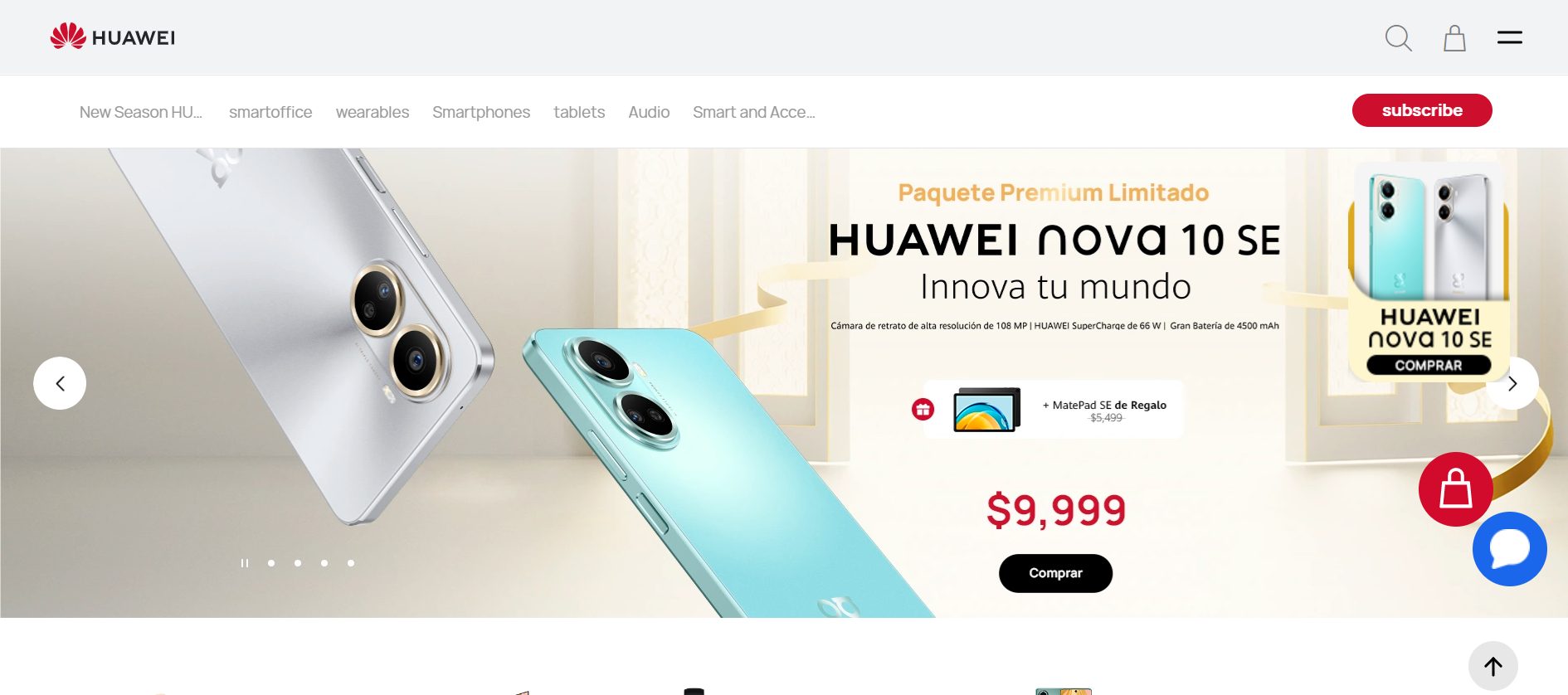
Task: Click the red subscribe button
Action: pyautogui.click(x=1422, y=110)
